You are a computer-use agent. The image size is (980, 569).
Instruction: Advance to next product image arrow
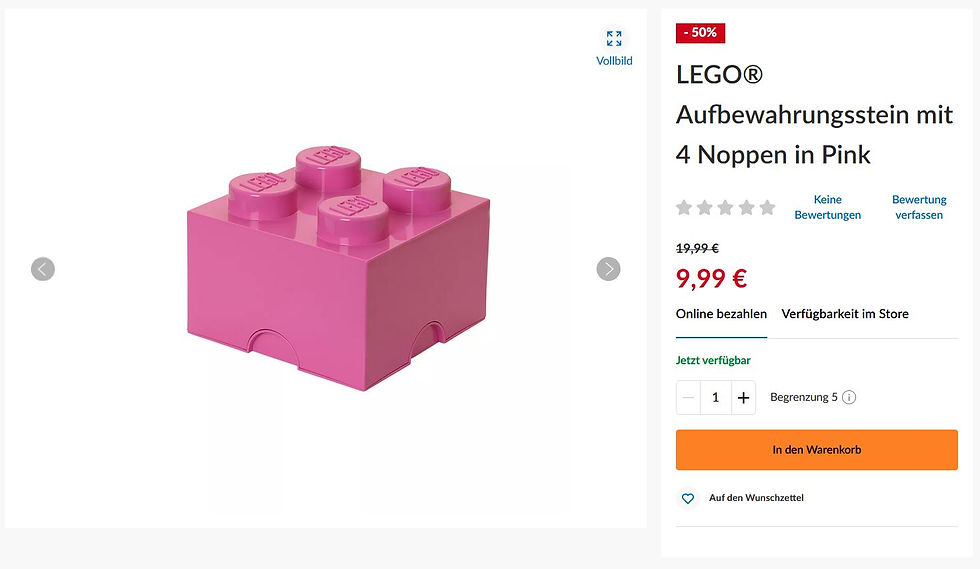(x=608, y=269)
